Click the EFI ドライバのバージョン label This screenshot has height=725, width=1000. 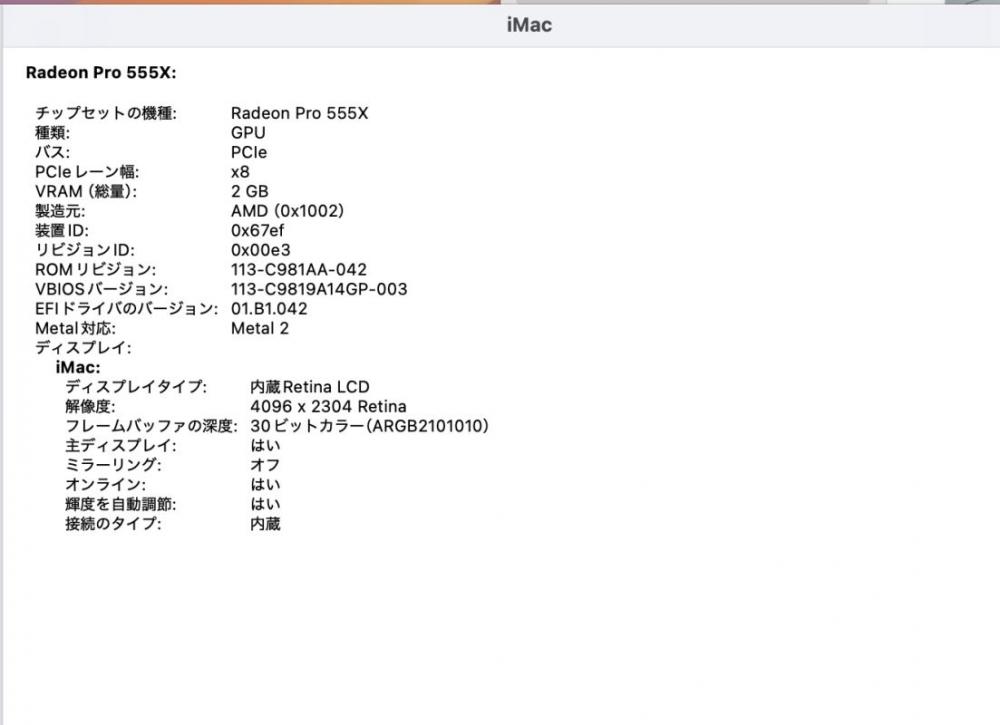point(126,309)
